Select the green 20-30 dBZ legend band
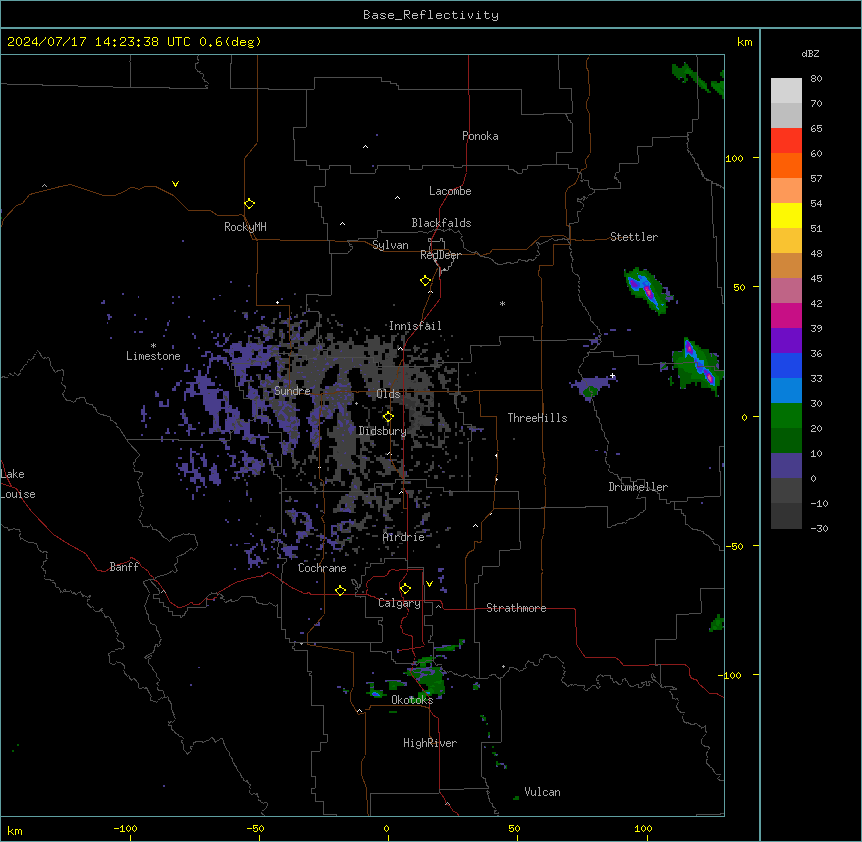Image resolution: width=862 pixels, height=842 pixels. tap(786, 416)
